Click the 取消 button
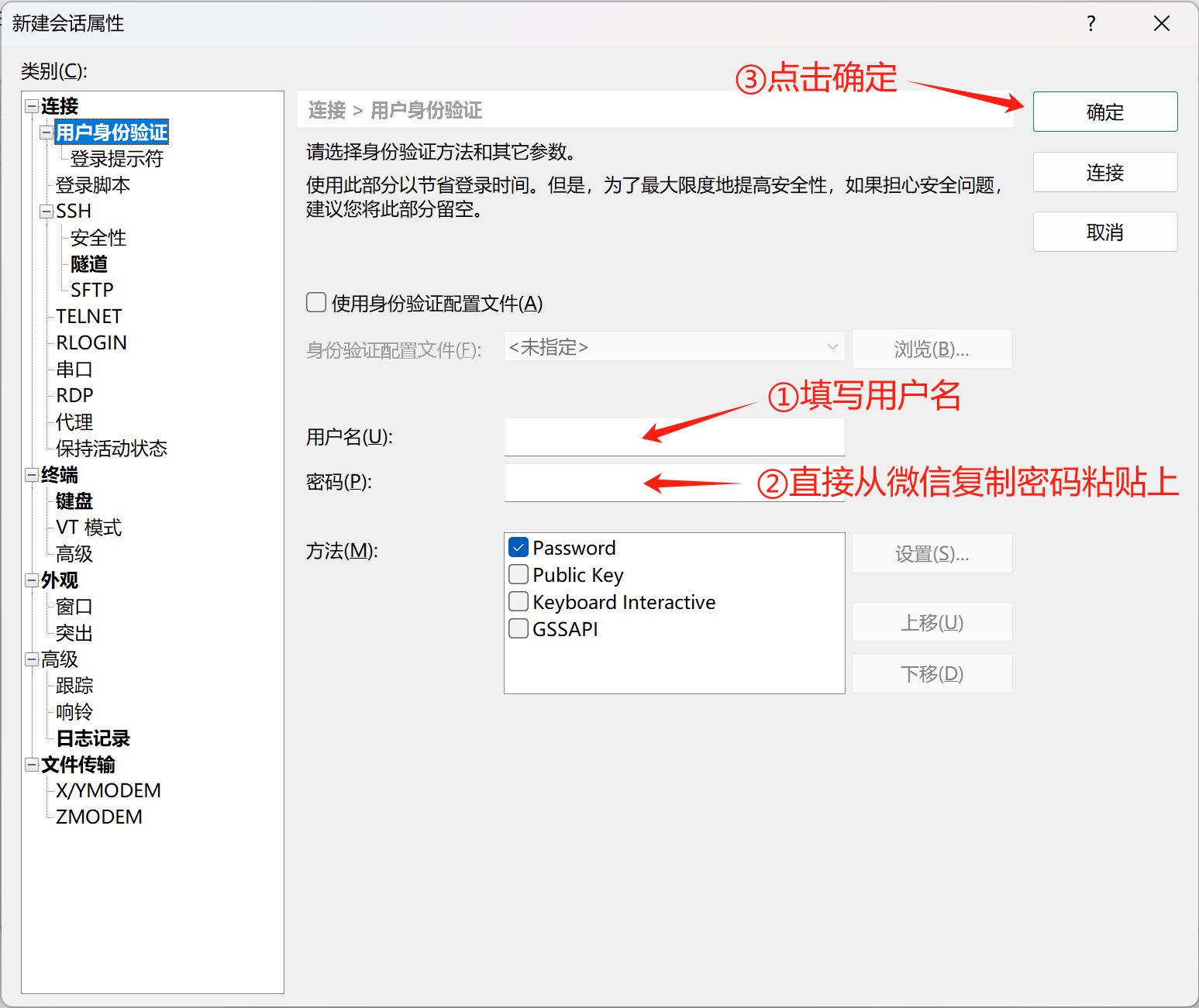 pos(1104,232)
